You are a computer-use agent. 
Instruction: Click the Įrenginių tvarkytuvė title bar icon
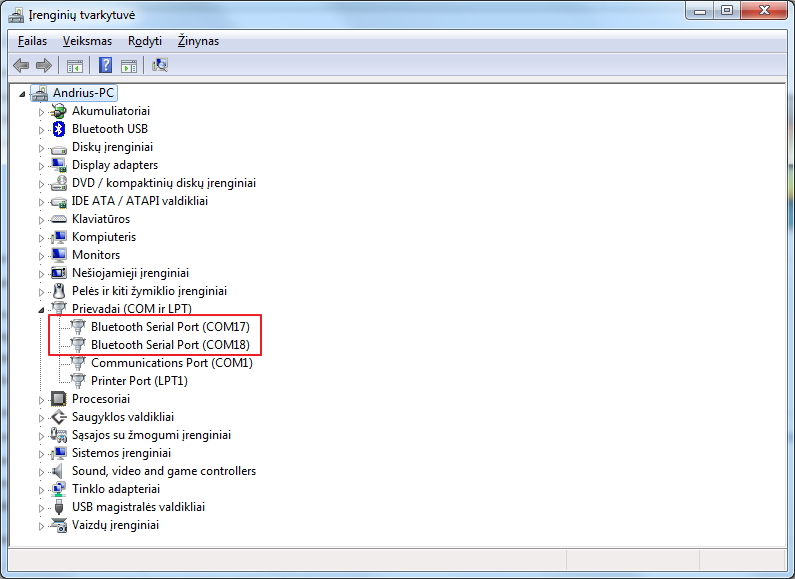tap(16, 15)
